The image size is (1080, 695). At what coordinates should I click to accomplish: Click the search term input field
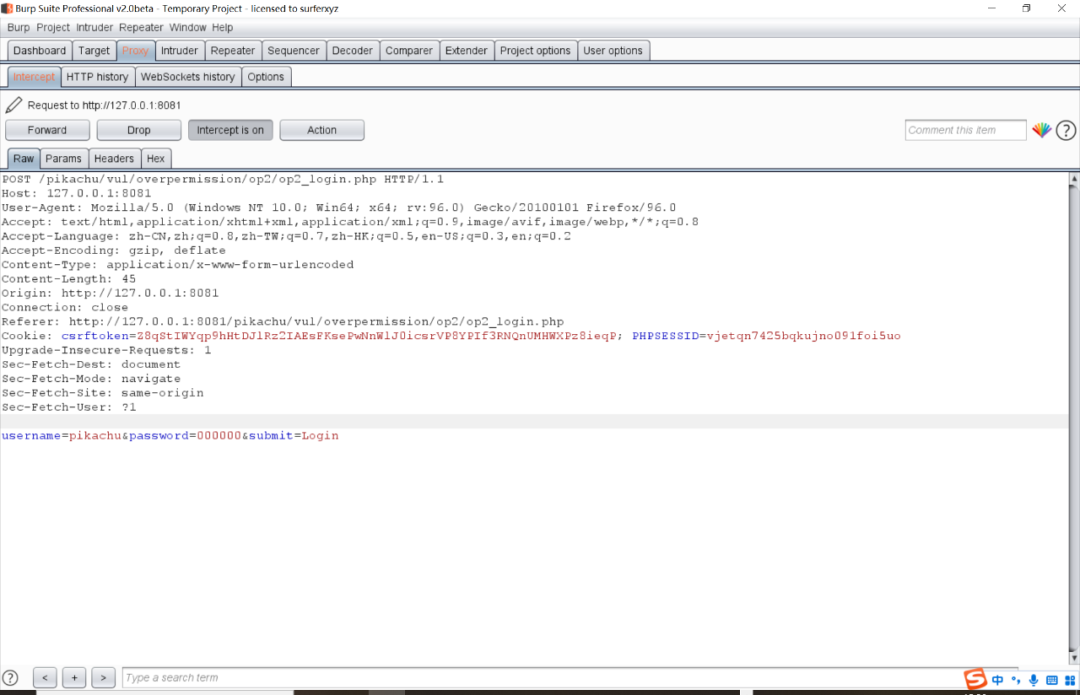(544, 678)
